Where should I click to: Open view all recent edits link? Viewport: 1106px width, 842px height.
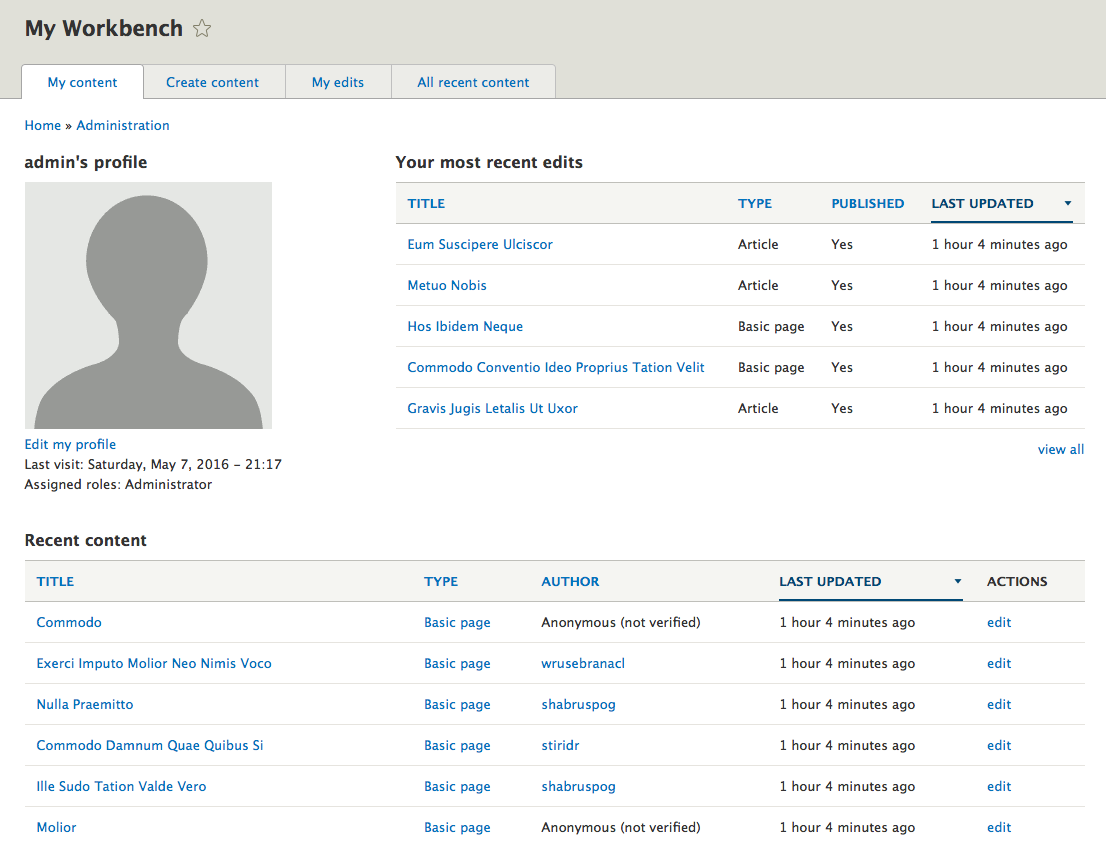(x=1060, y=449)
